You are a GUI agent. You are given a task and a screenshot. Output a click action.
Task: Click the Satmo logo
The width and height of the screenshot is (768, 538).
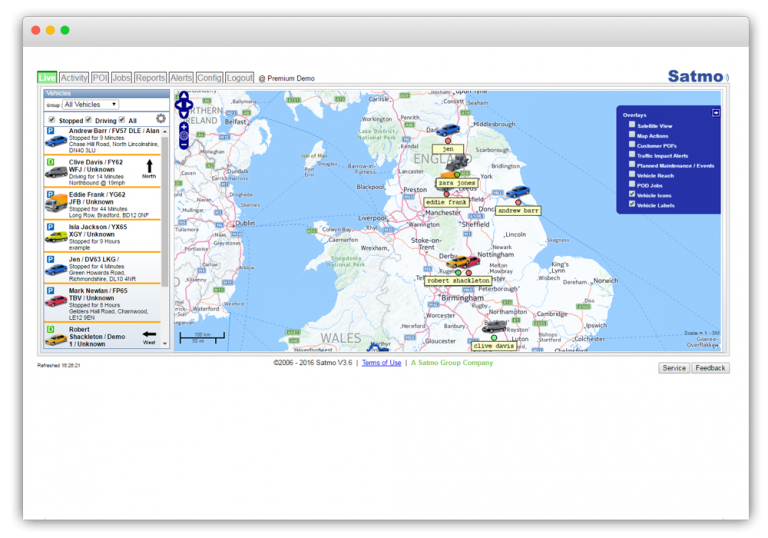tap(698, 76)
